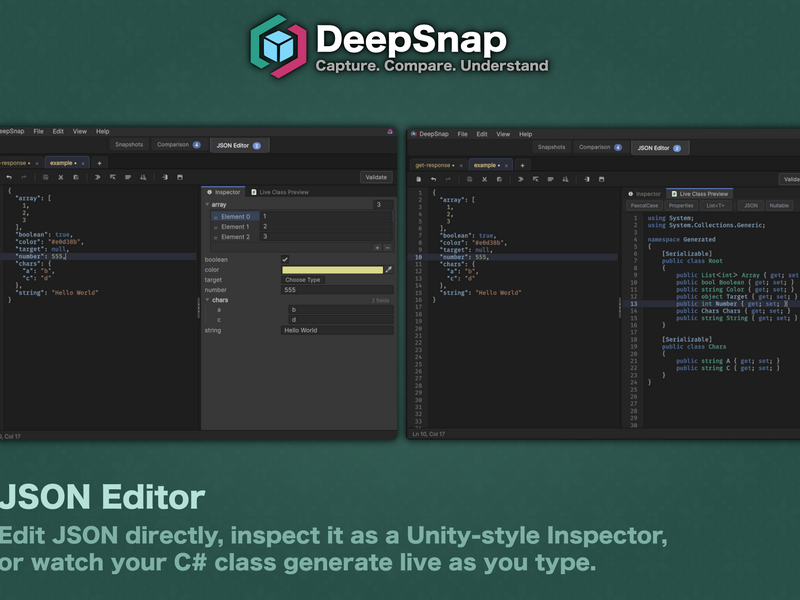The image size is (800, 600).
Task: Close the get-response tab in the right window
Action: click(461, 165)
